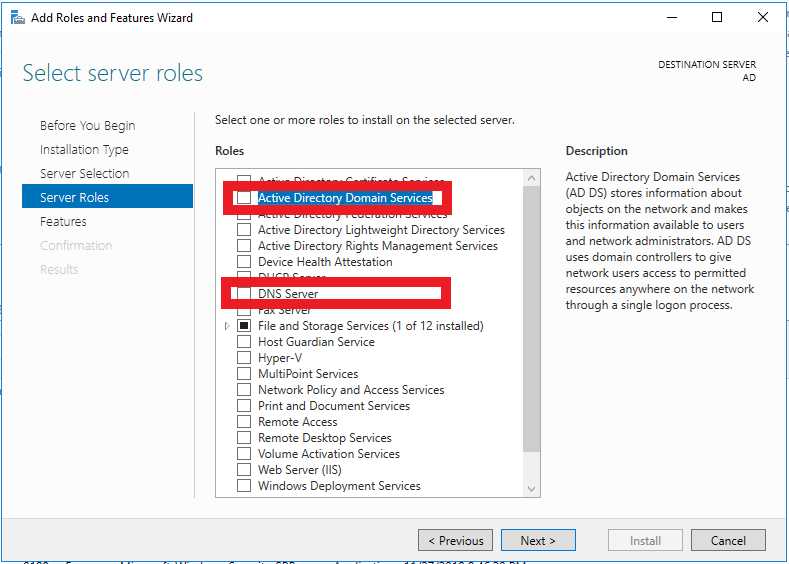Select the Hyper-V role label
The width and height of the screenshot is (789, 564).
click(x=280, y=358)
